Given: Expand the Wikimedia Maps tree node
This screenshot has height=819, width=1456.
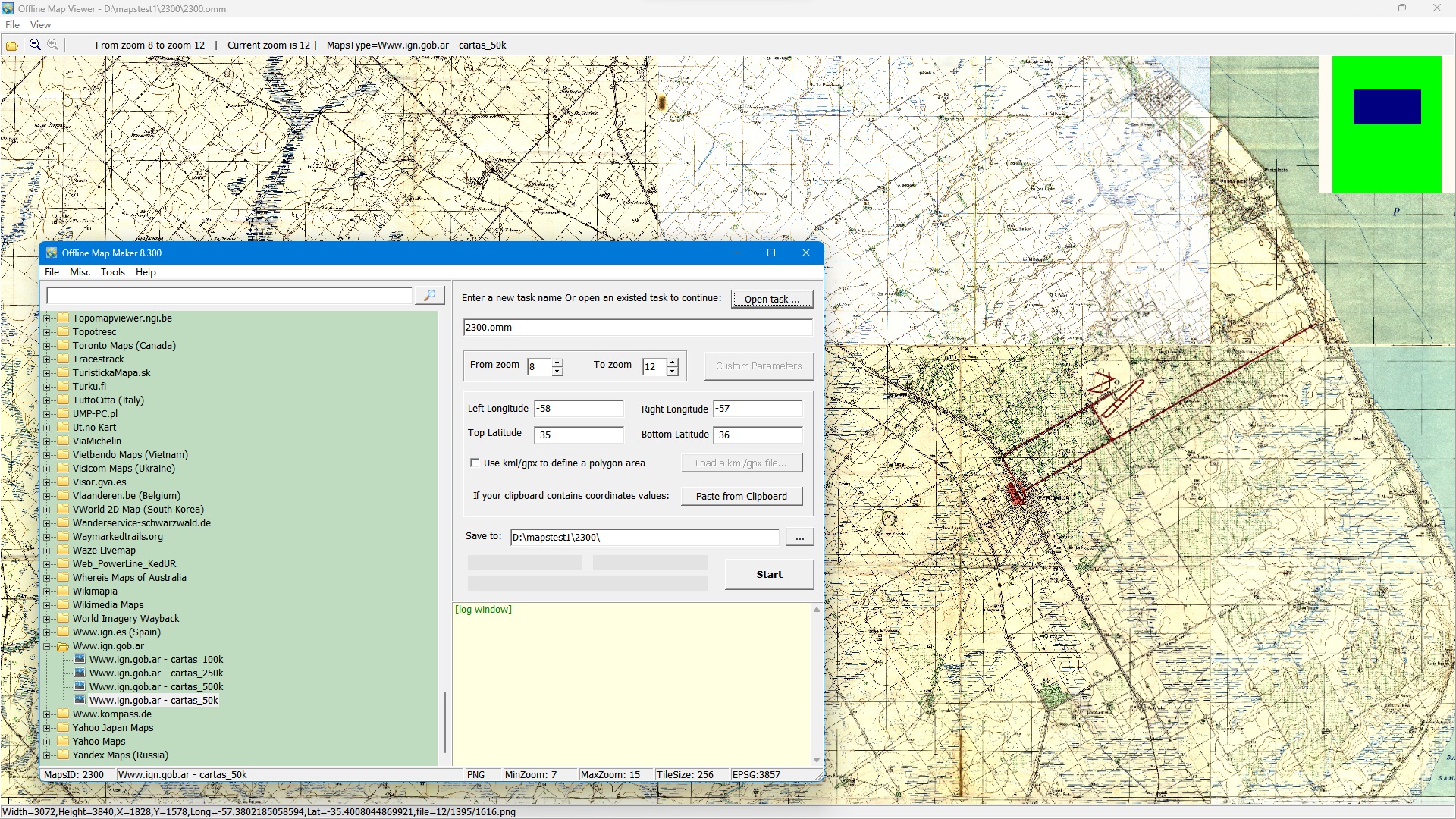Looking at the screenshot, I should pyautogui.click(x=47, y=605).
